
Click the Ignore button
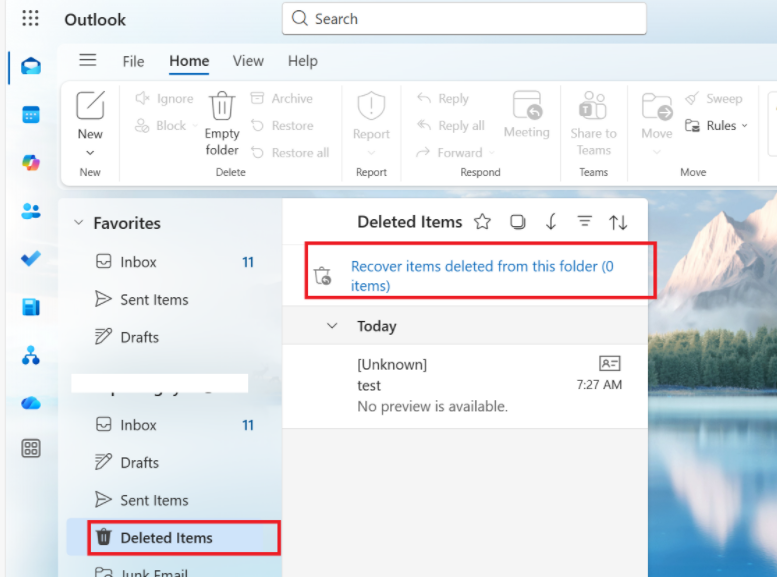(x=164, y=98)
